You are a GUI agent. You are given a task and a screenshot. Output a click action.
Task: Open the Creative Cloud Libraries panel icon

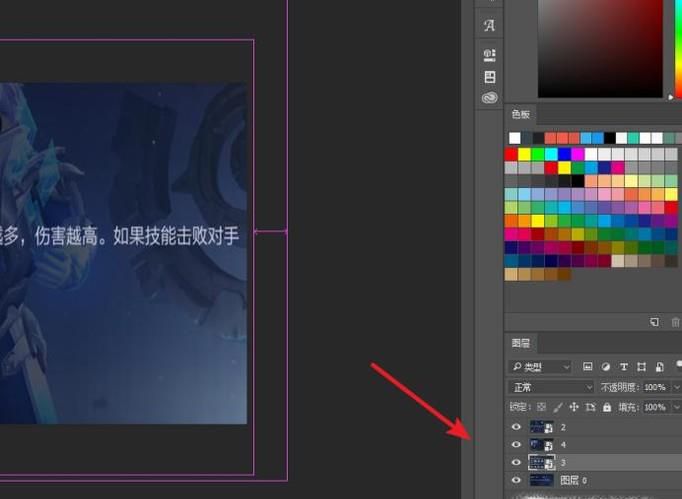490,97
